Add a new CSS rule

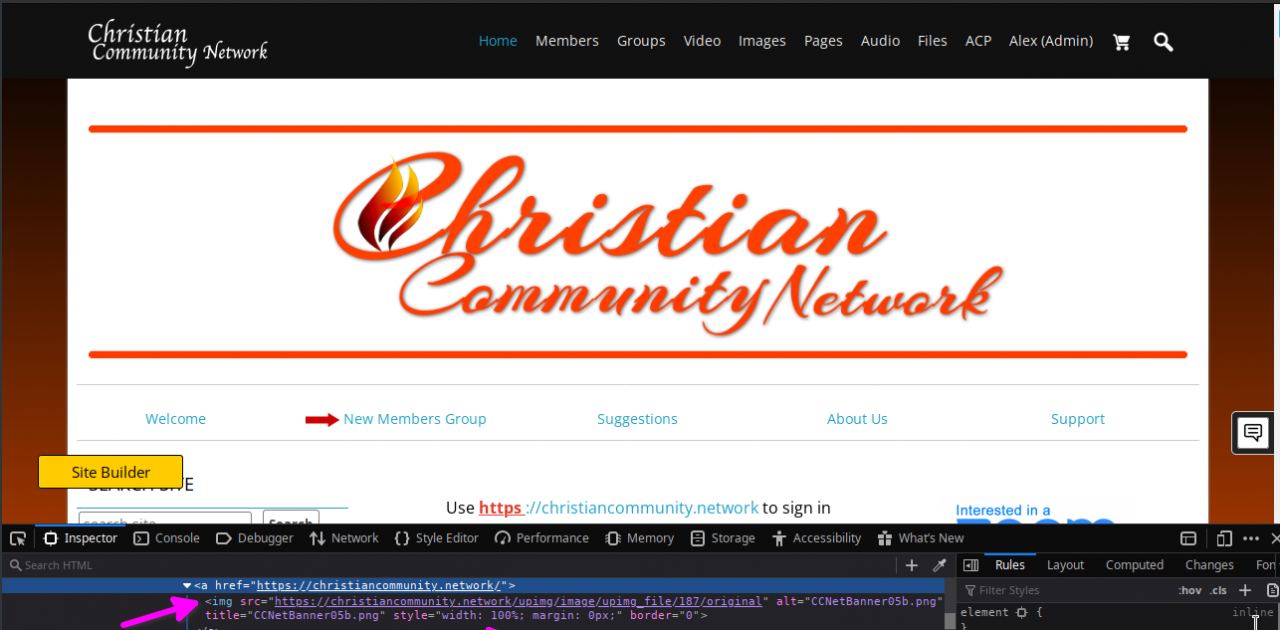tap(1245, 590)
